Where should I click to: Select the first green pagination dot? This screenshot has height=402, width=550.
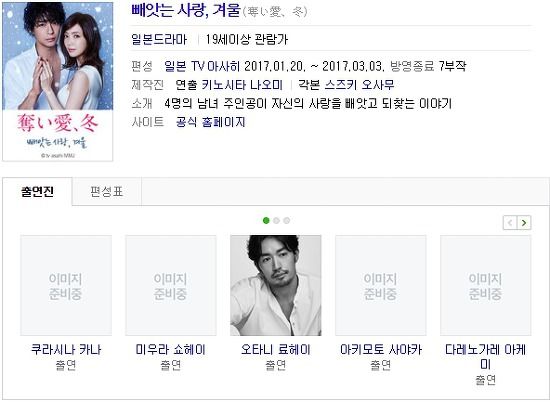(x=266, y=220)
